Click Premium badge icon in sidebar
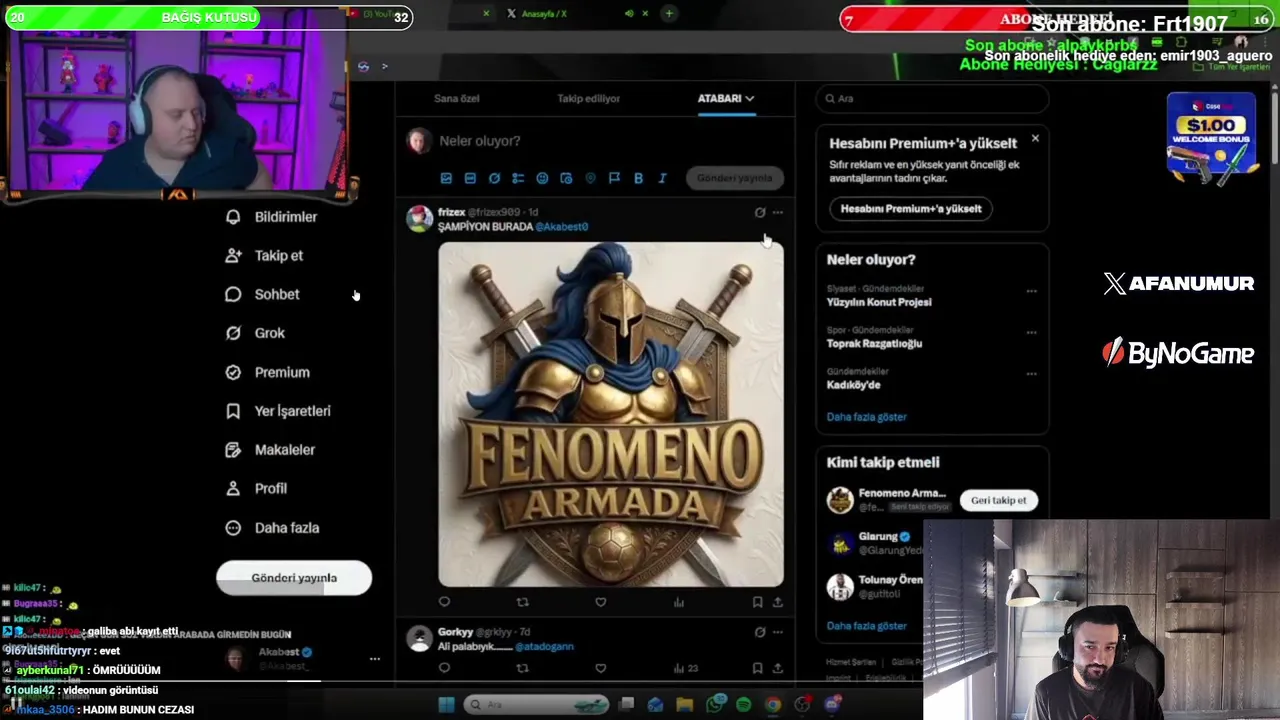The height and width of the screenshot is (720, 1280). coord(233,372)
